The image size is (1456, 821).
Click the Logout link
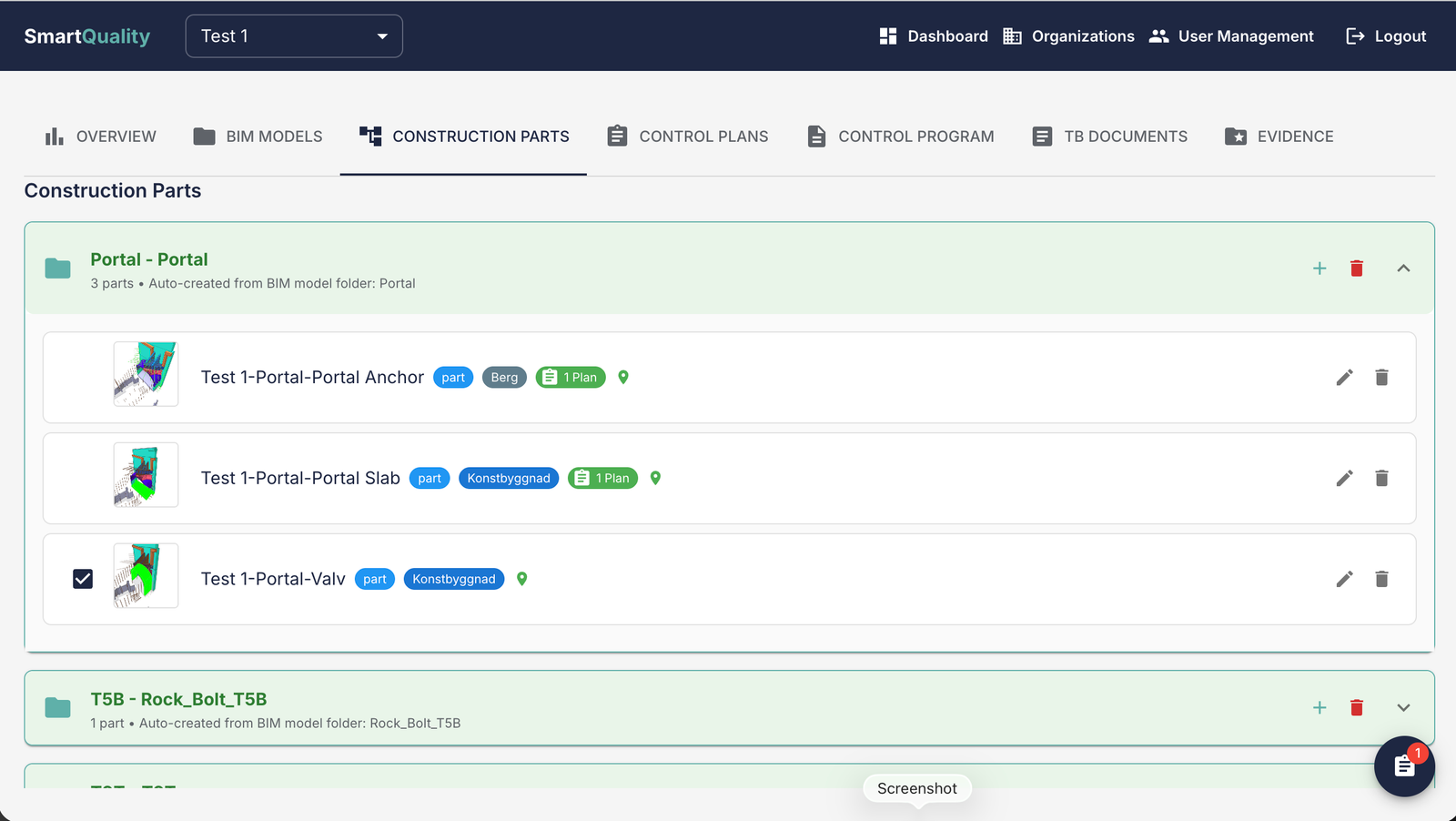click(1386, 36)
